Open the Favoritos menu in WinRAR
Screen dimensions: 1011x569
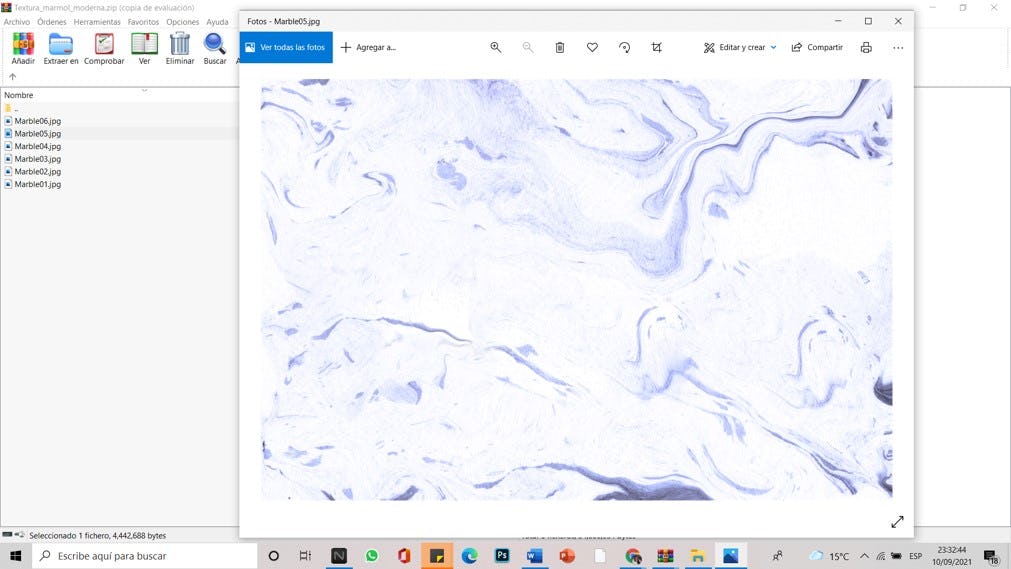pos(143,22)
